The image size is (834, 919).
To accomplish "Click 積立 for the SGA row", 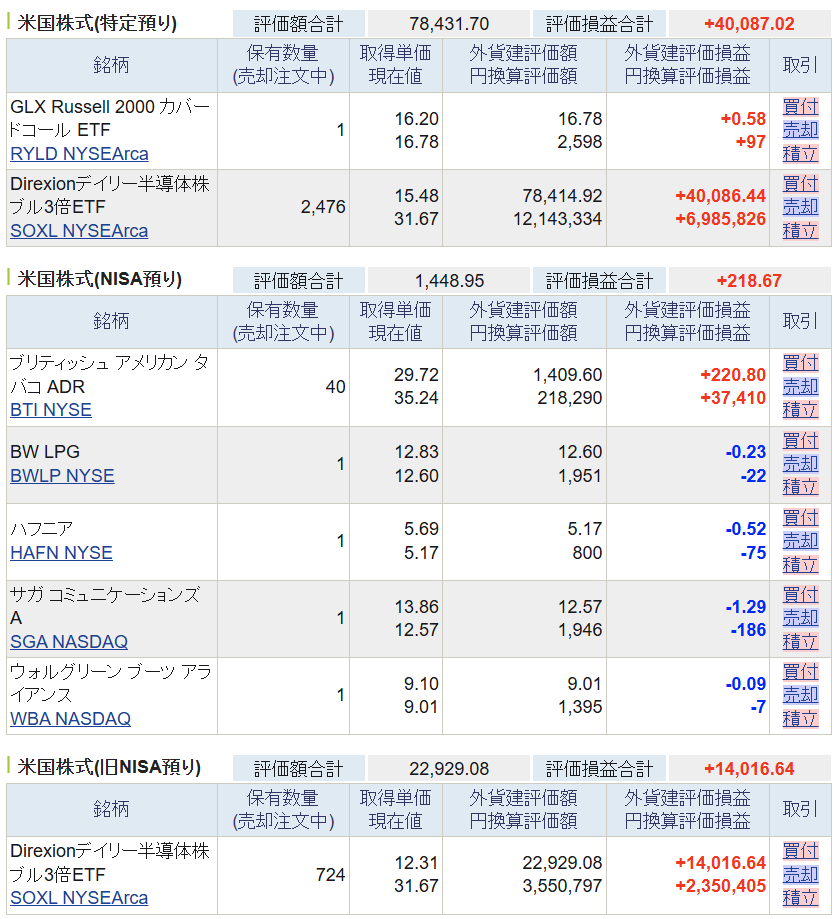I will coord(800,642).
